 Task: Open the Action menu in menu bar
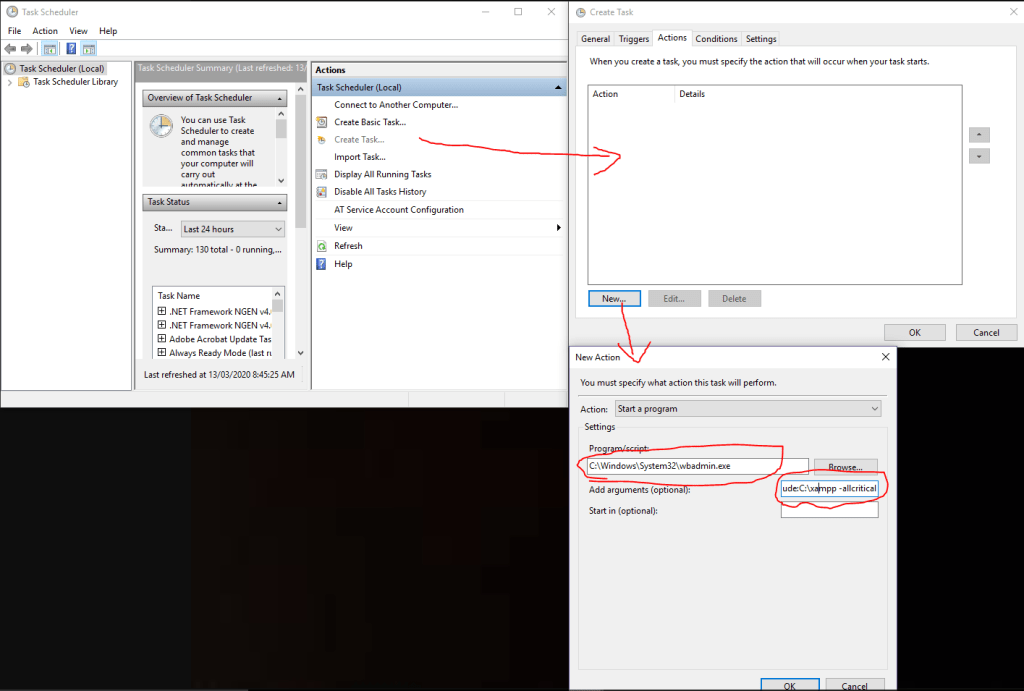click(x=45, y=31)
